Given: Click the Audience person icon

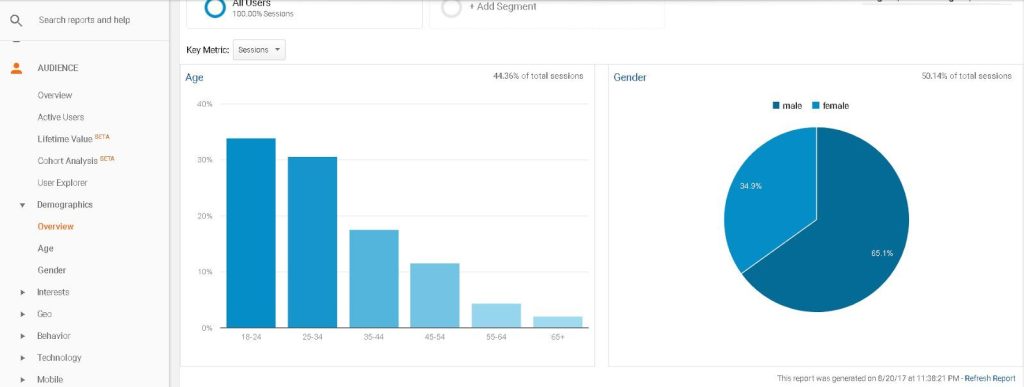Looking at the screenshot, I should (16, 68).
